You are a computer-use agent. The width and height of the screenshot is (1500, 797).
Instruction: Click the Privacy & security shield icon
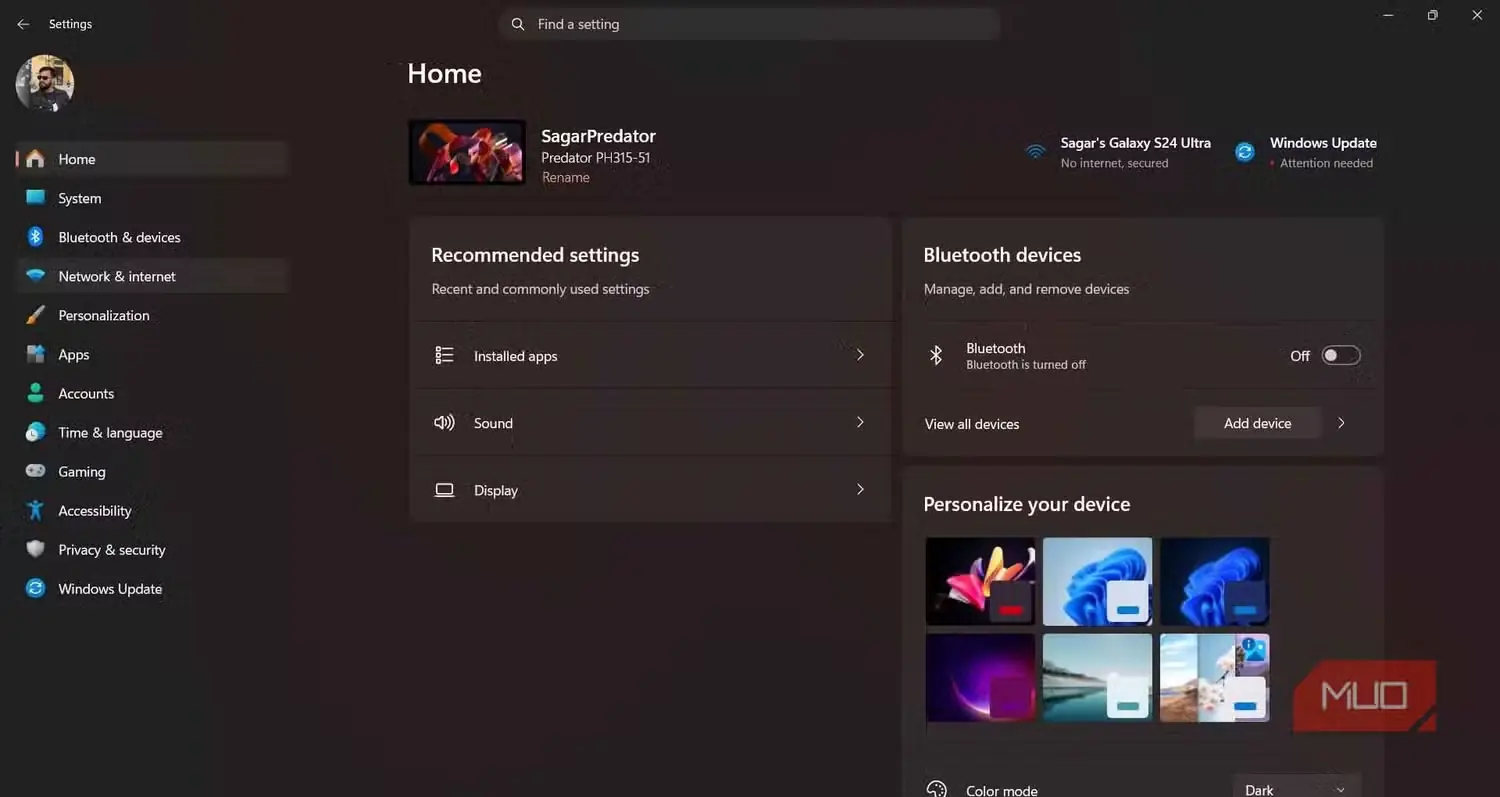pyautogui.click(x=35, y=549)
